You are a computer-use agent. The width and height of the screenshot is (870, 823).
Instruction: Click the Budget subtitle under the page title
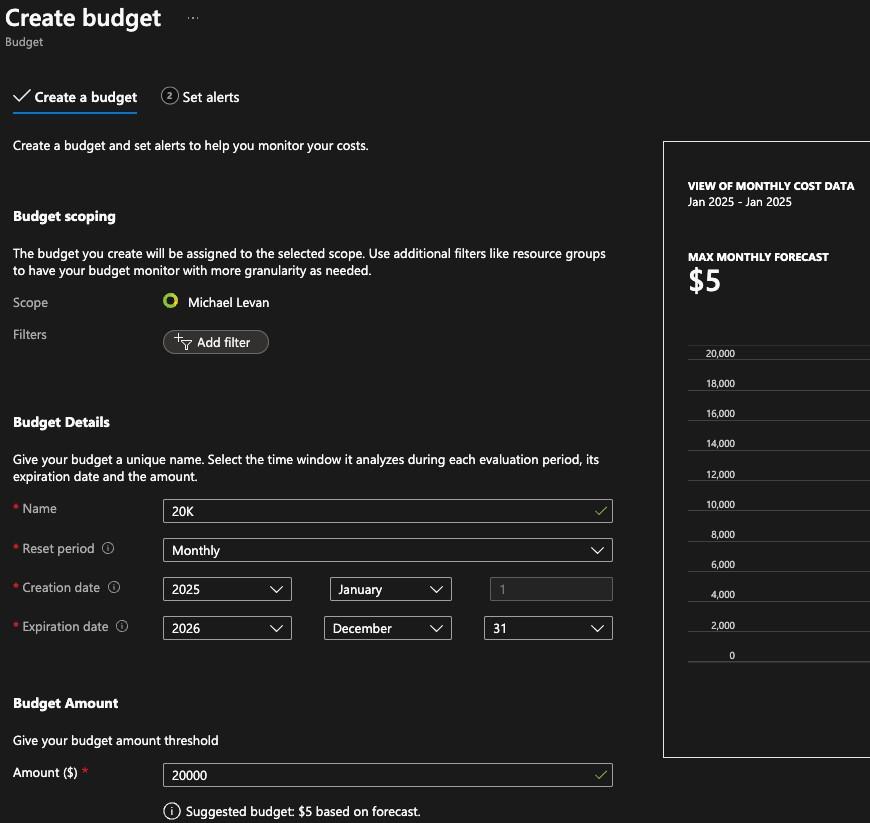24,42
